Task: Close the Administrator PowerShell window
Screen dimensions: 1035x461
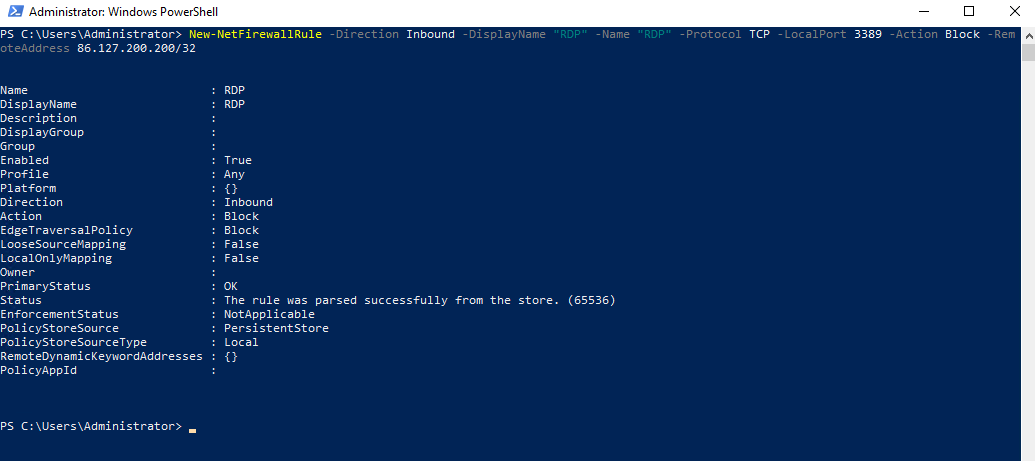Action: [x=1013, y=11]
